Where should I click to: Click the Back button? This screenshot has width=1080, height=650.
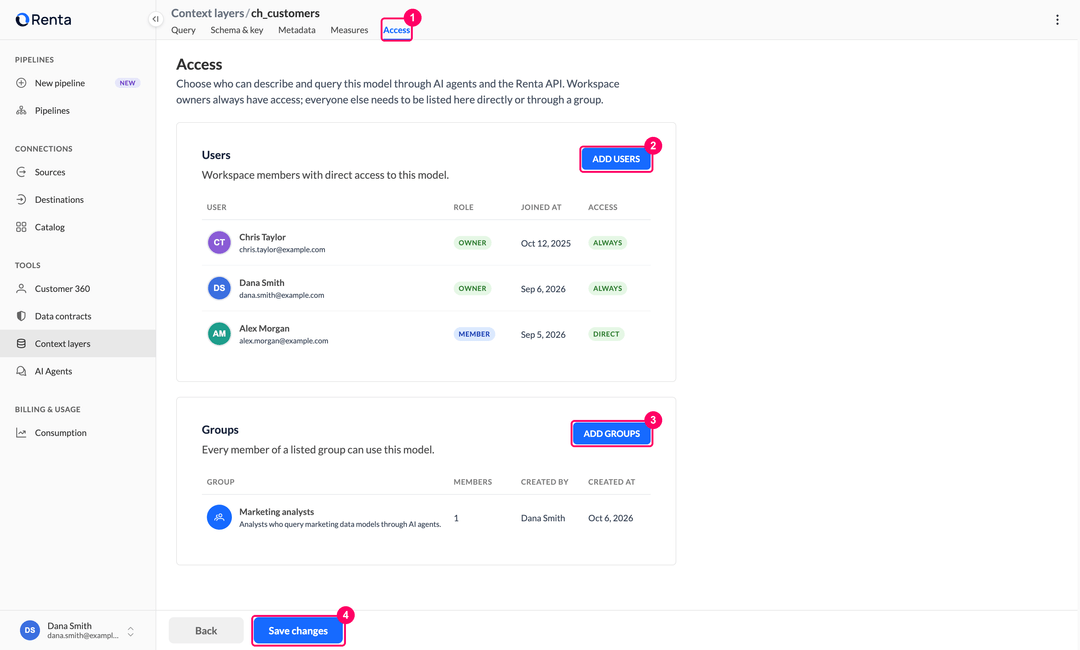[x=206, y=631]
